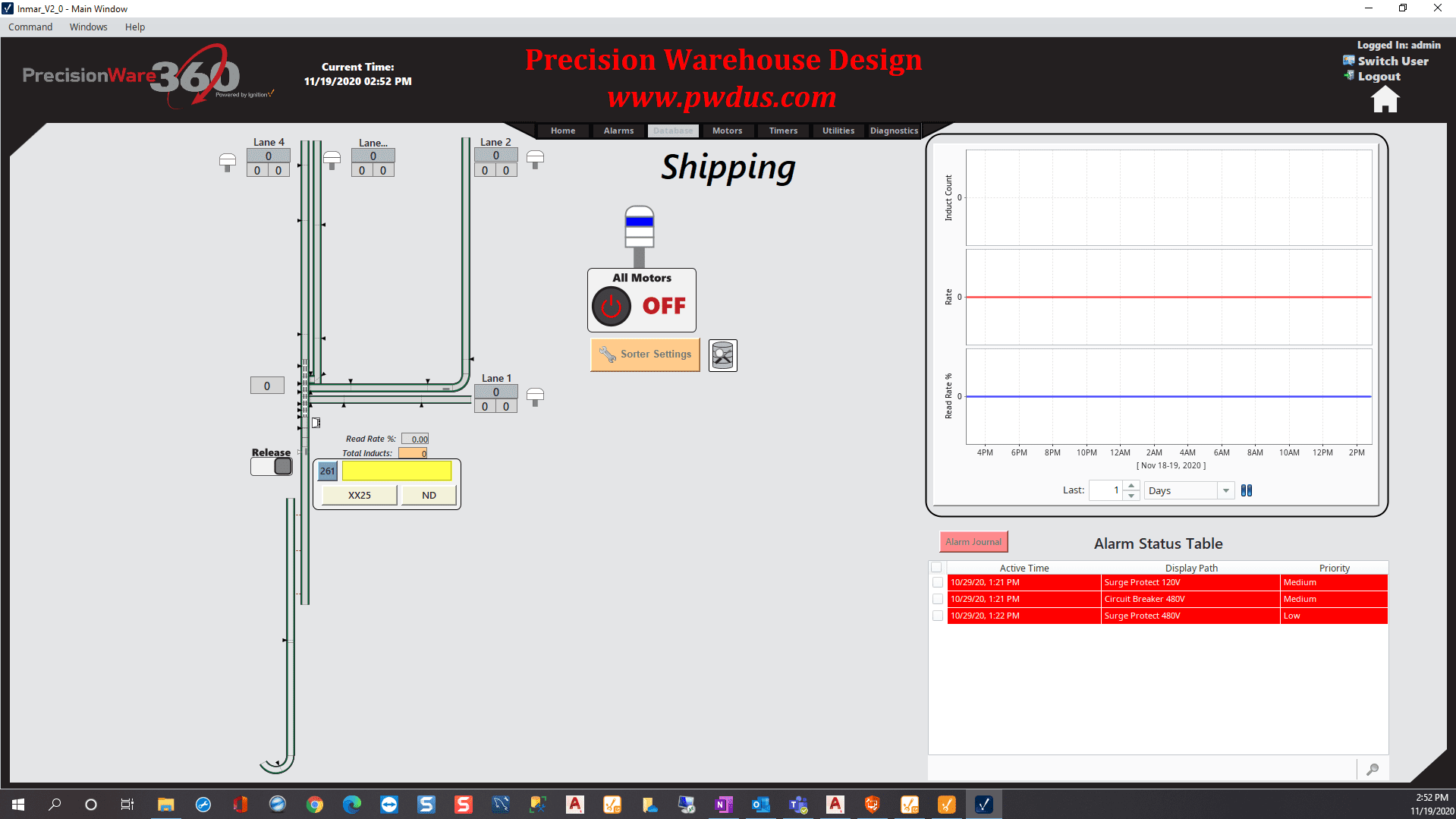Open the database disabled icon beside Sorter Settings
The height and width of the screenshot is (819, 1456).
723,355
